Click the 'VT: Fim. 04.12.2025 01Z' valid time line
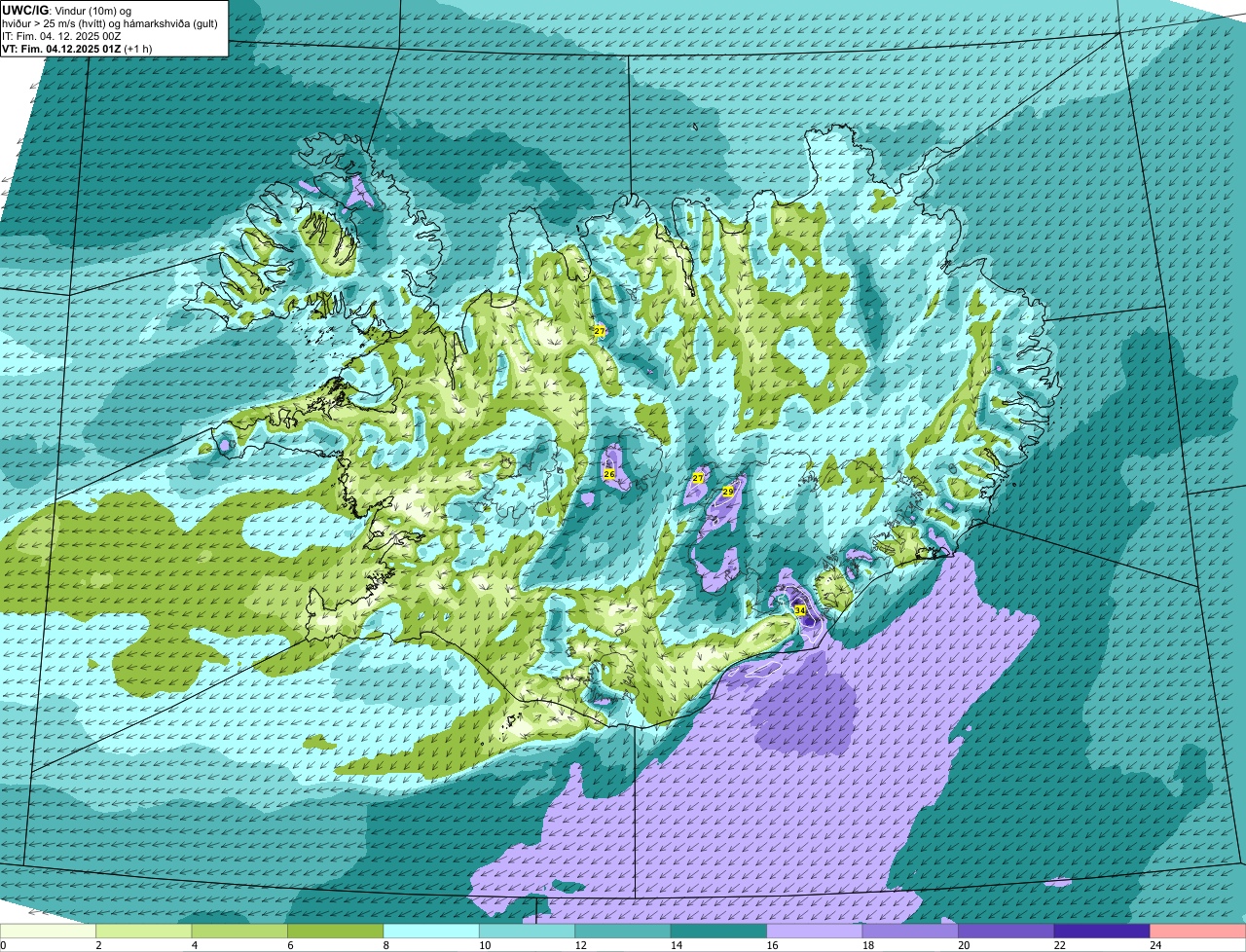Viewport: 1246px width, 952px height. pyautogui.click(x=77, y=48)
